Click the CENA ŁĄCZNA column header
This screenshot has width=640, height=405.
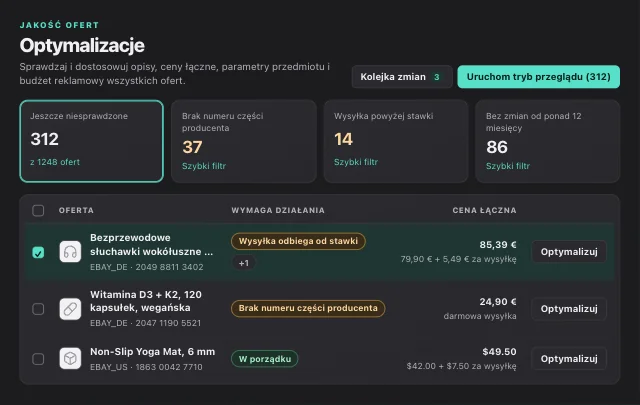(x=484, y=210)
